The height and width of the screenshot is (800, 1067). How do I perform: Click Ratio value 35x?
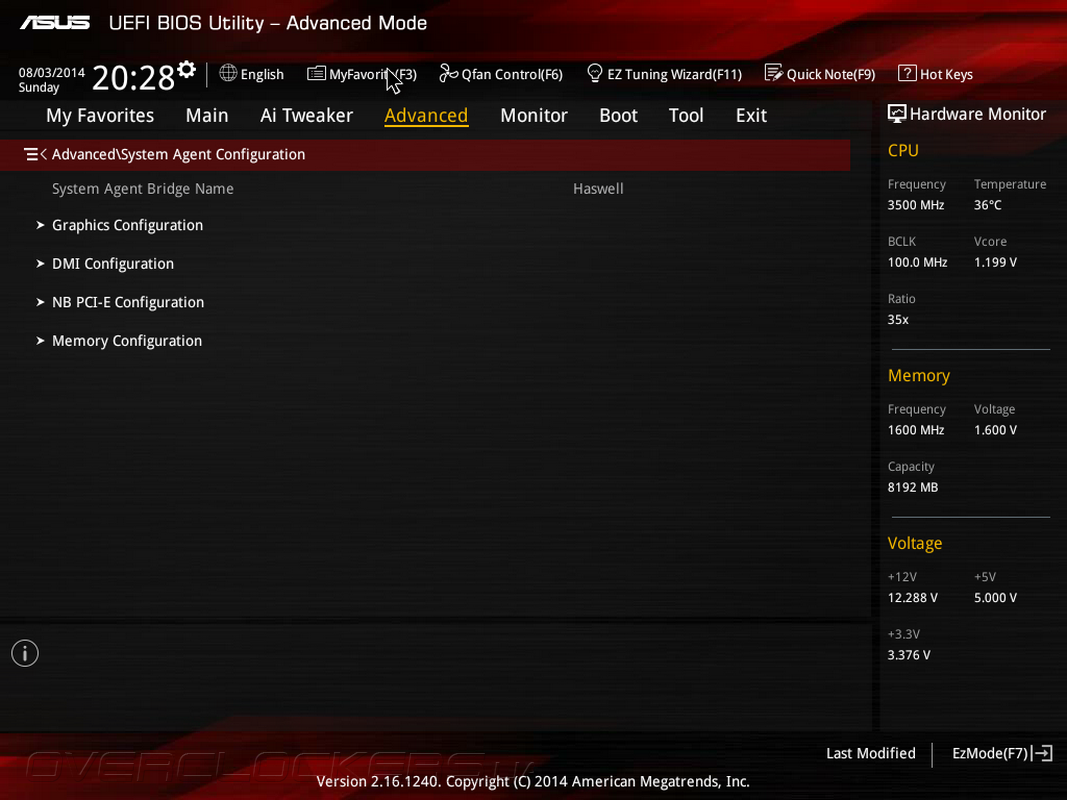[x=898, y=319]
